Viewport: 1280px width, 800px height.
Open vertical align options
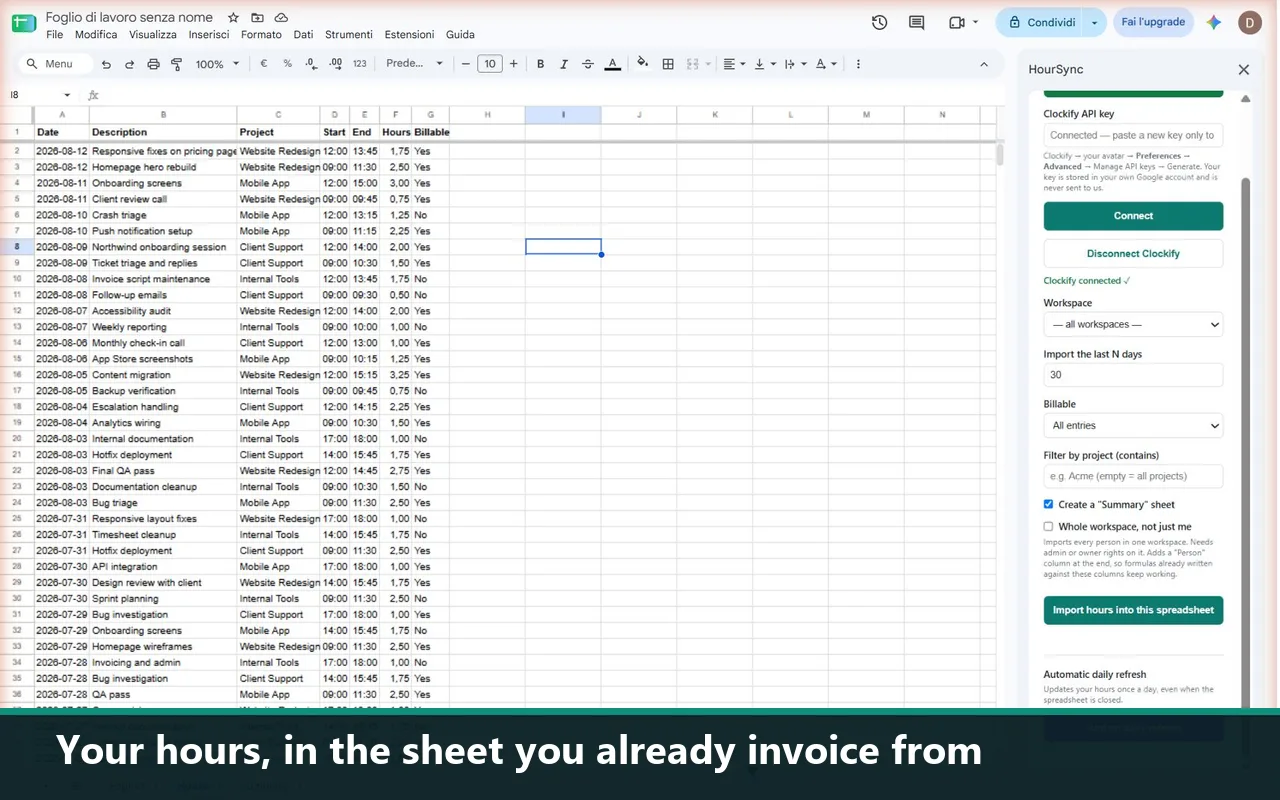pyautogui.click(x=764, y=64)
